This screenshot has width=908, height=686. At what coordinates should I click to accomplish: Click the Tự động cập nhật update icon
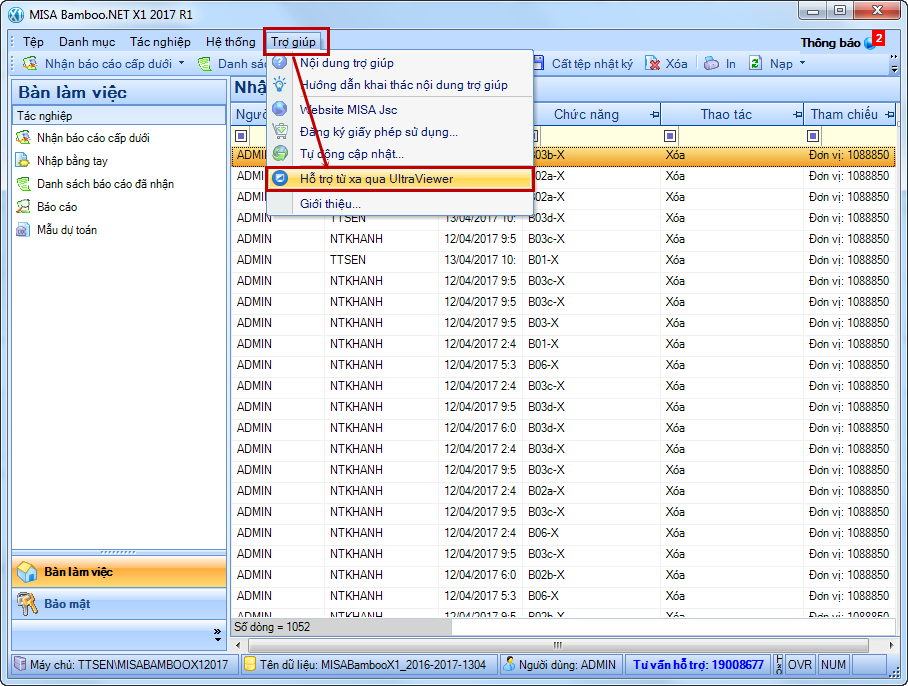pos(280,153)
